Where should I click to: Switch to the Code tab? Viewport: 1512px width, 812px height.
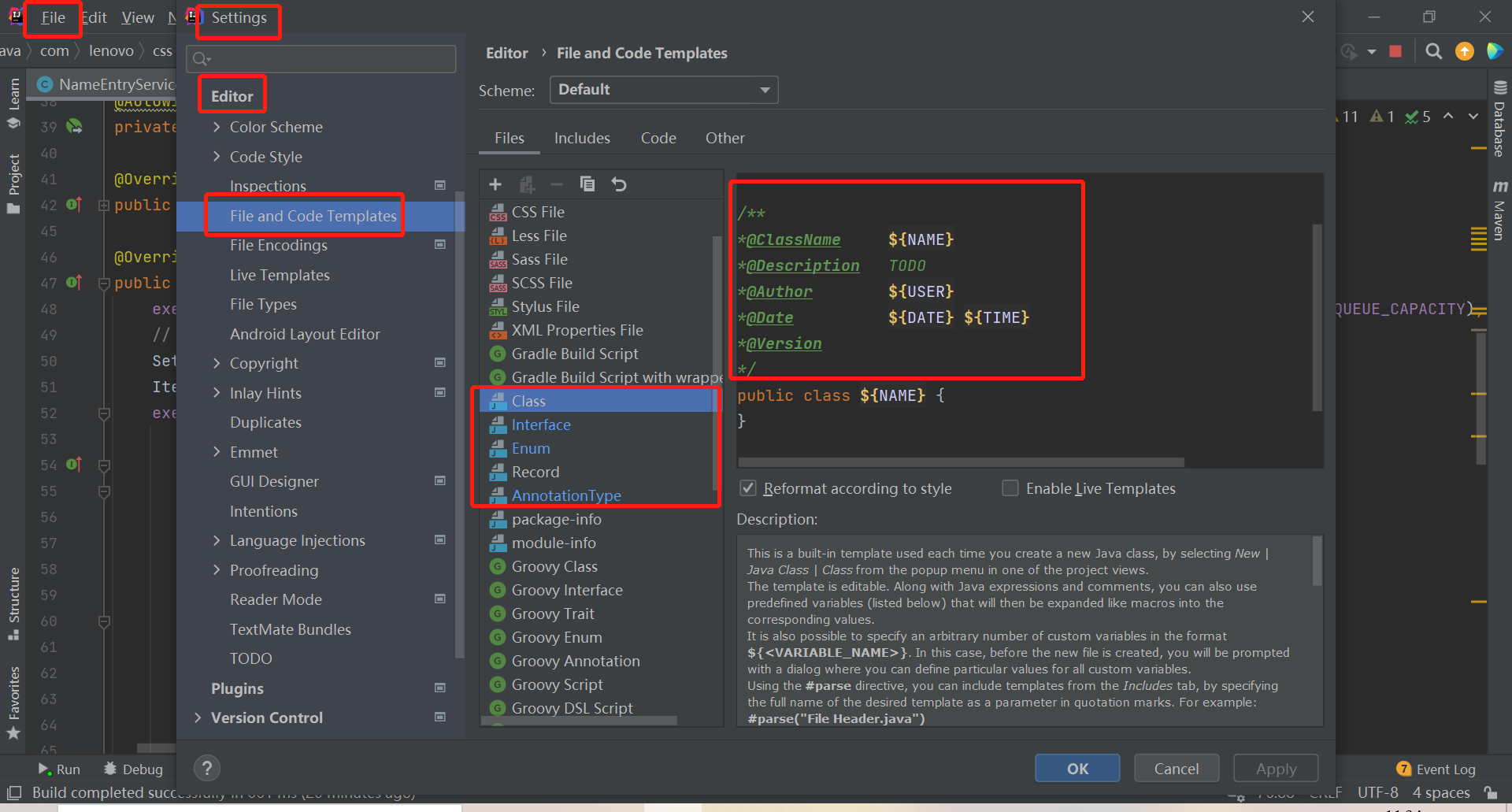[x=658, y=138]
